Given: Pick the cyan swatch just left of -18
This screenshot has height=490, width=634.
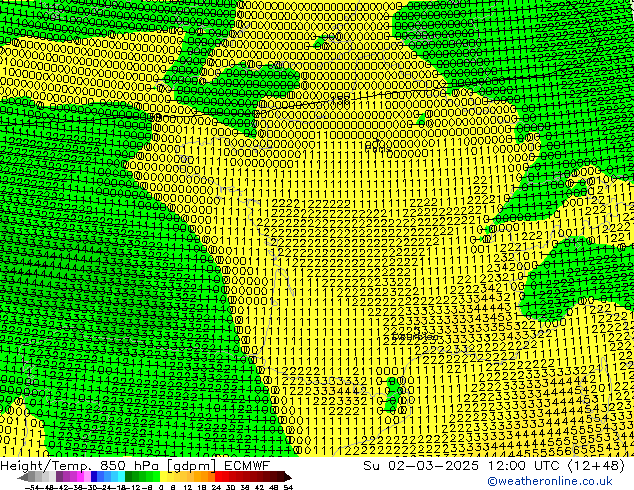Looking at the screenshot, I should (x=121, y=476).
